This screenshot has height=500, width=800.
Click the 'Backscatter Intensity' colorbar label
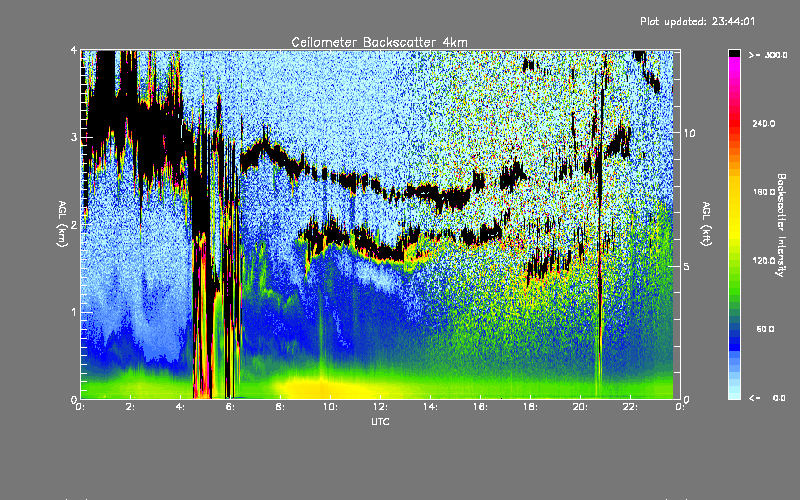click(781, 225)
